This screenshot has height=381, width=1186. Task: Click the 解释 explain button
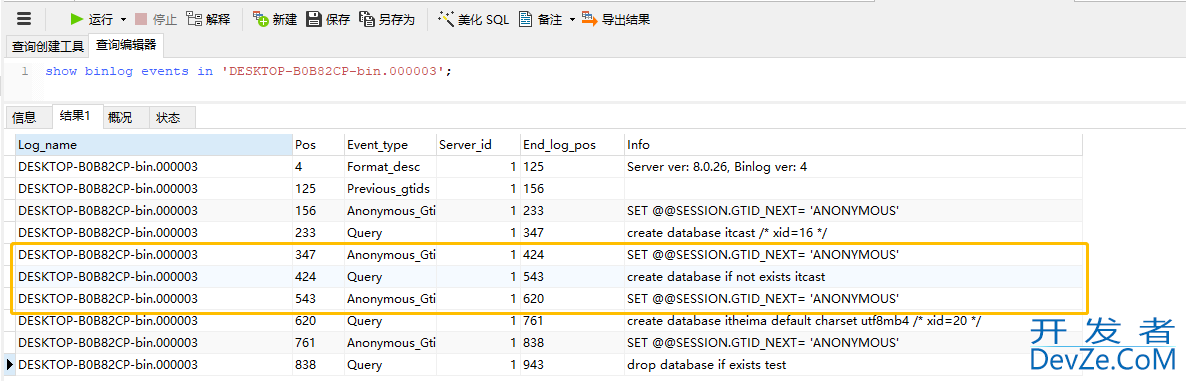click(x=208, y=20)
